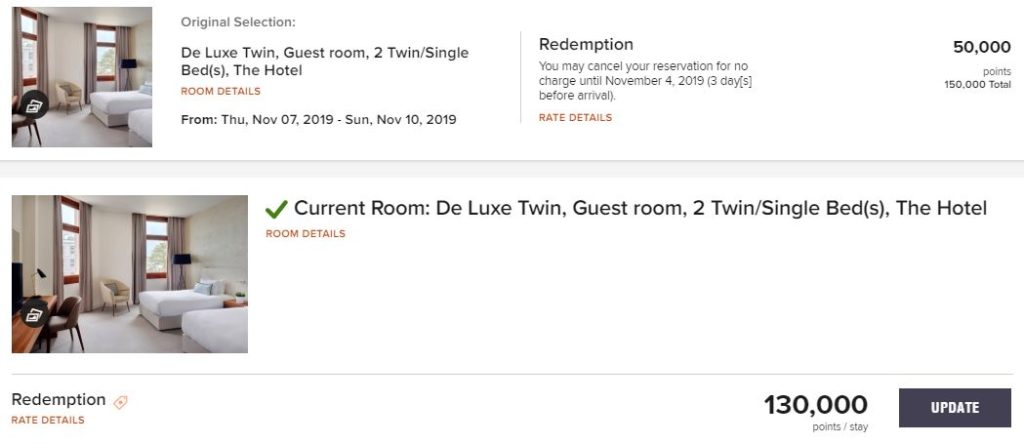
Task: Open Room Details under Current Room heading
Action: [305, 234]
